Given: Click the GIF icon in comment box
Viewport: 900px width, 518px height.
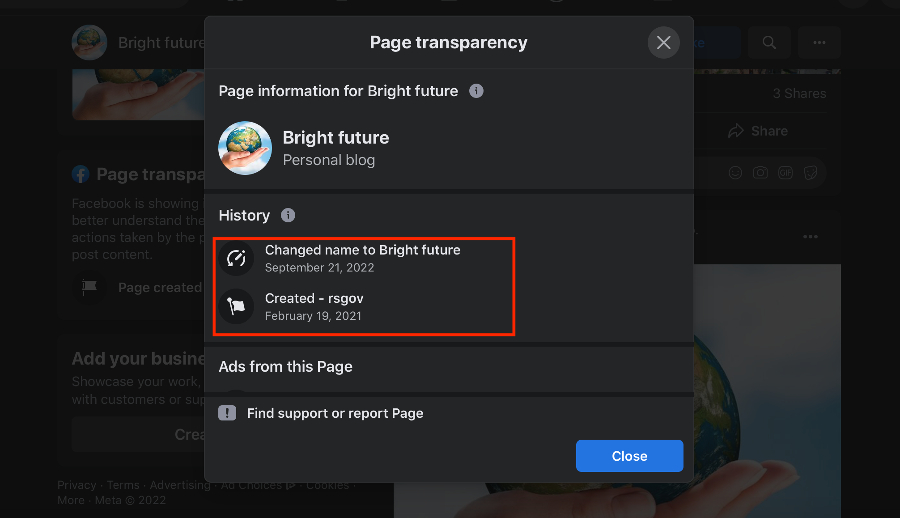Looking at the screenshot, I should coord(785,173).
